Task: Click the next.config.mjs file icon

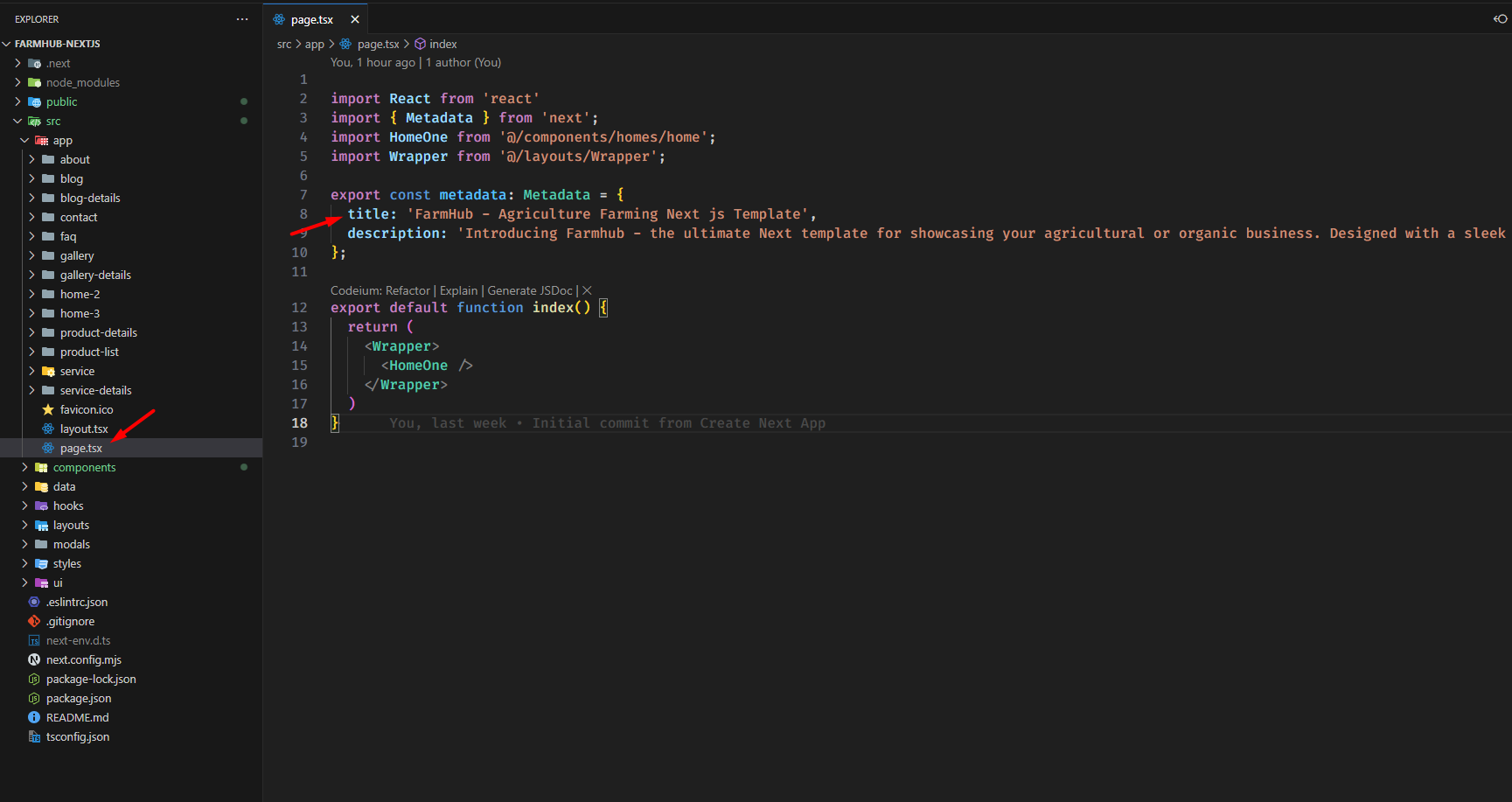Action: coord(34,659)
